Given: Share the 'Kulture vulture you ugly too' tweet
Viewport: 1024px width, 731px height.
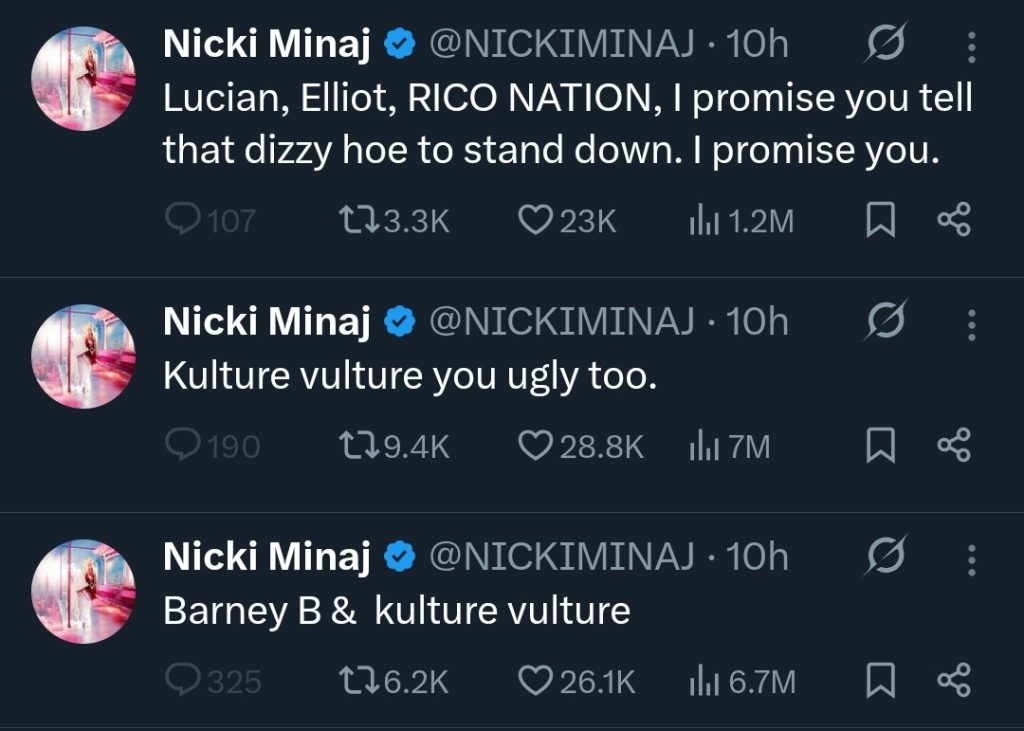Looking at the screenshot, I should pyautogui.click(x=953, y=447).
